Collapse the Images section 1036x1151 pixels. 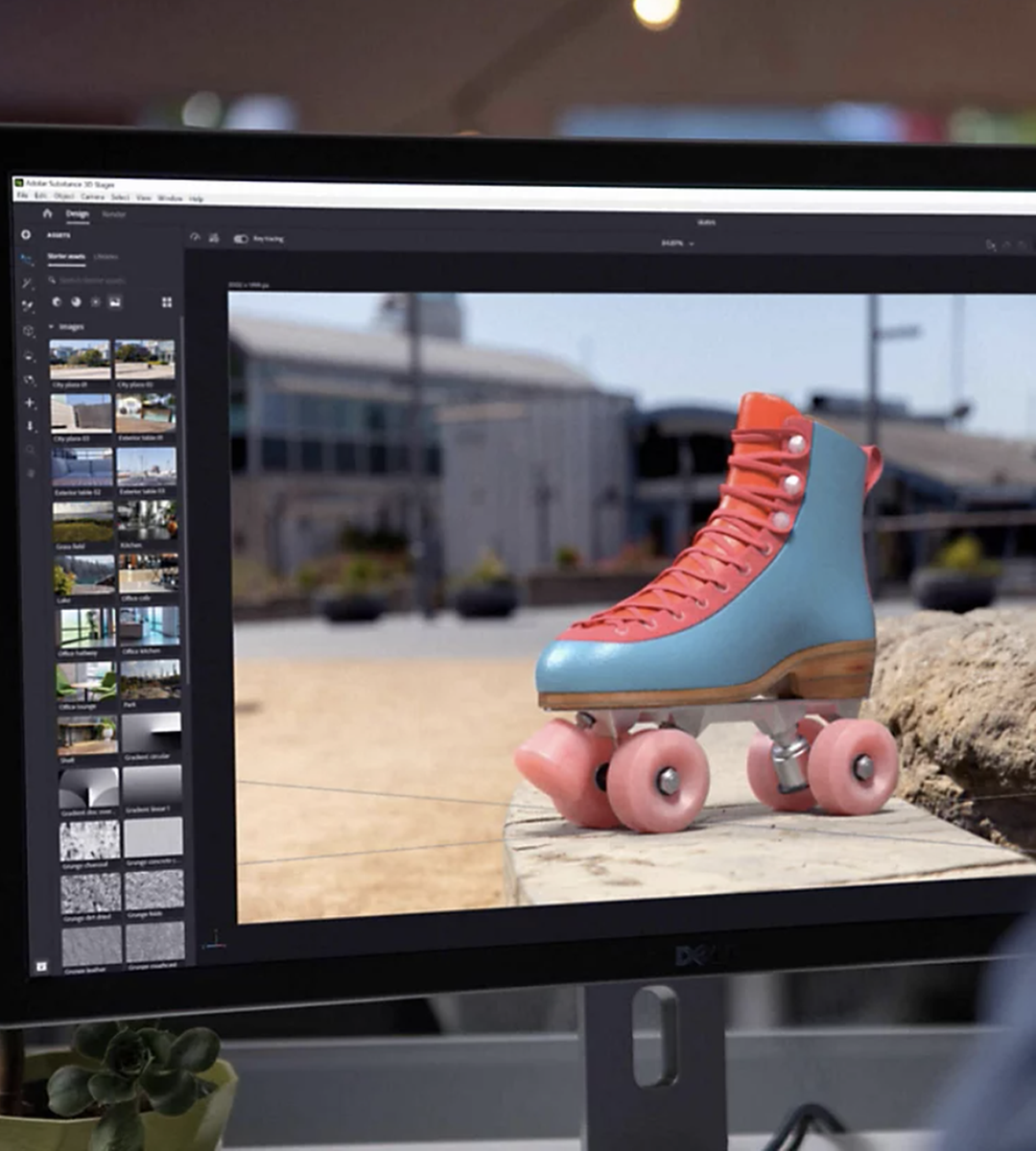(52, 327)
